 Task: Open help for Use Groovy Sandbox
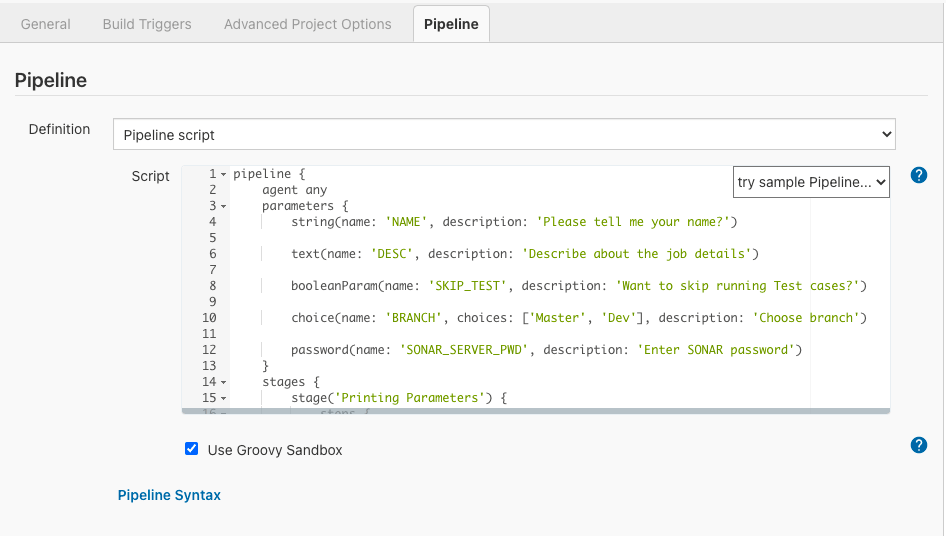point(919,445)
